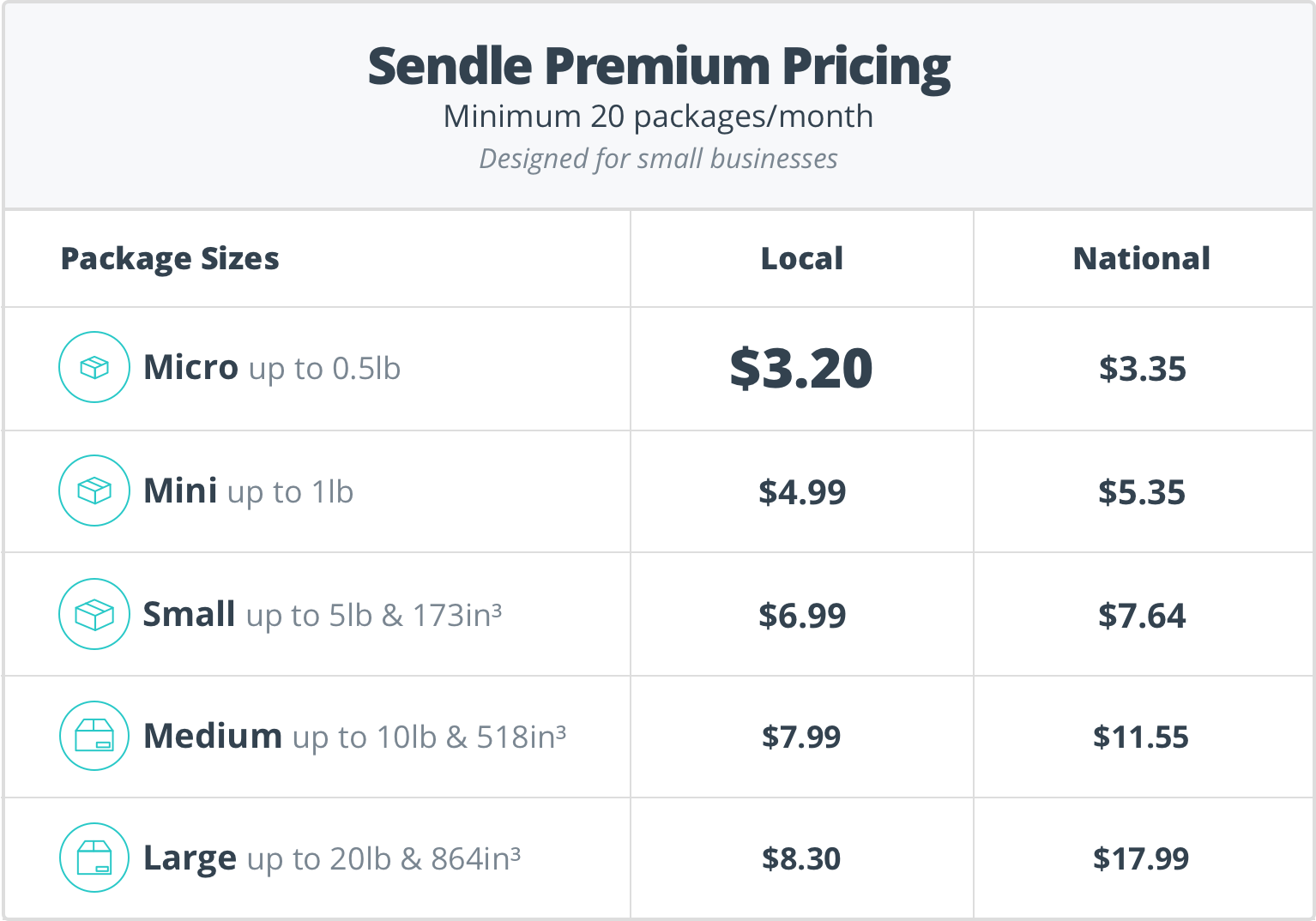This screenshot has height=921, width=1316.
Task: Click the $6.99 Small local price
Action: pyautogui.click(x=802, y=616)
